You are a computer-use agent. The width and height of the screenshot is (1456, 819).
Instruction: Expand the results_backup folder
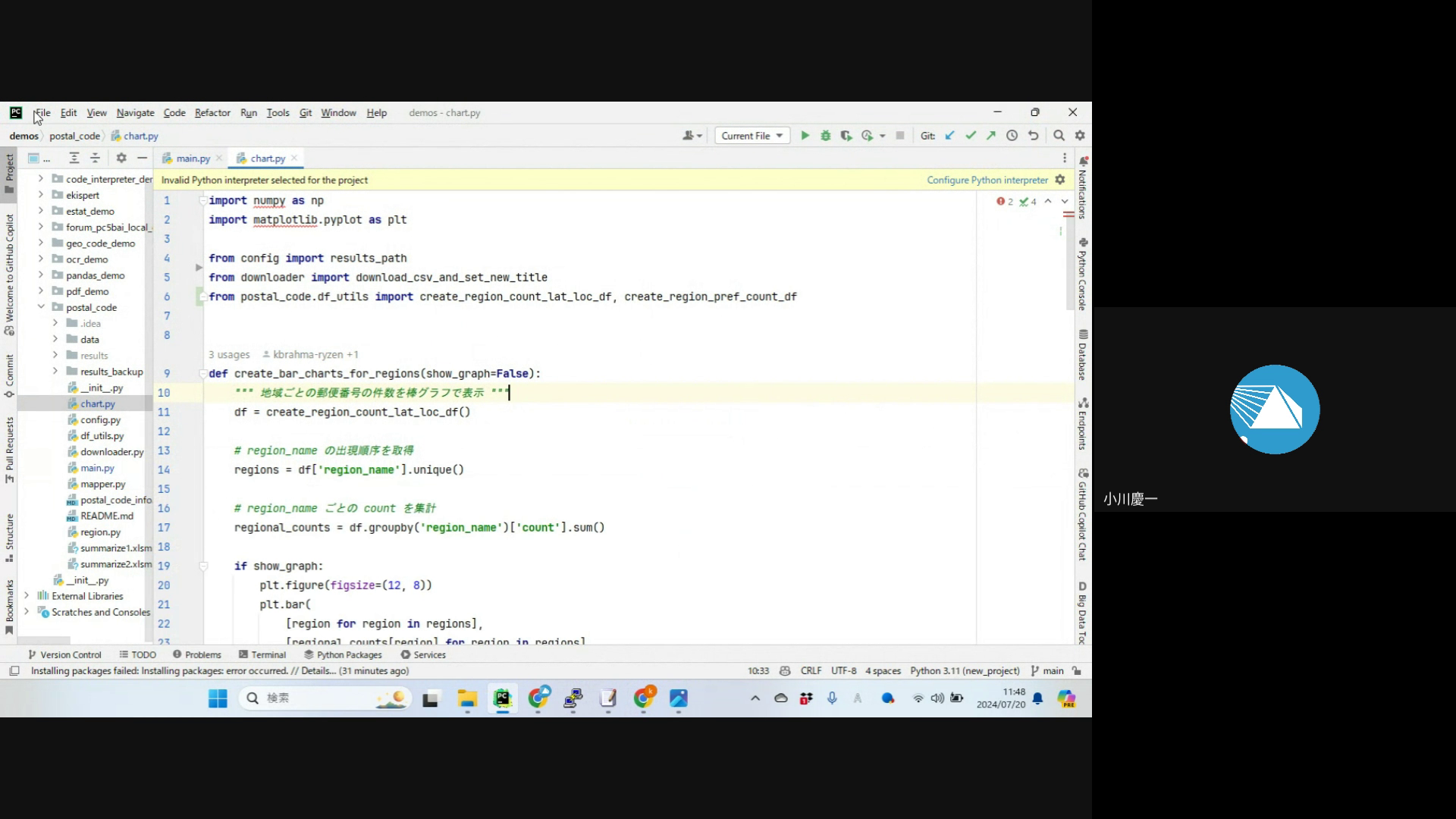(x=55, y=372)
